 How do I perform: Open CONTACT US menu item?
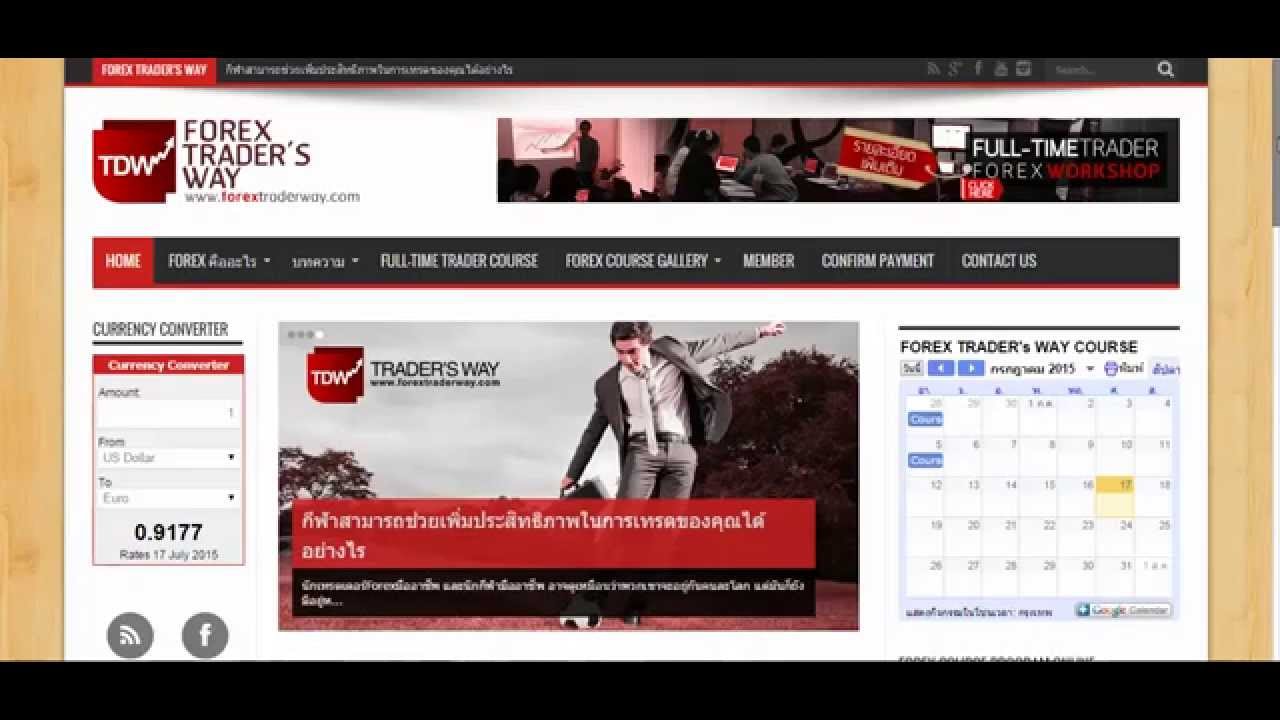tap(999, 261)
